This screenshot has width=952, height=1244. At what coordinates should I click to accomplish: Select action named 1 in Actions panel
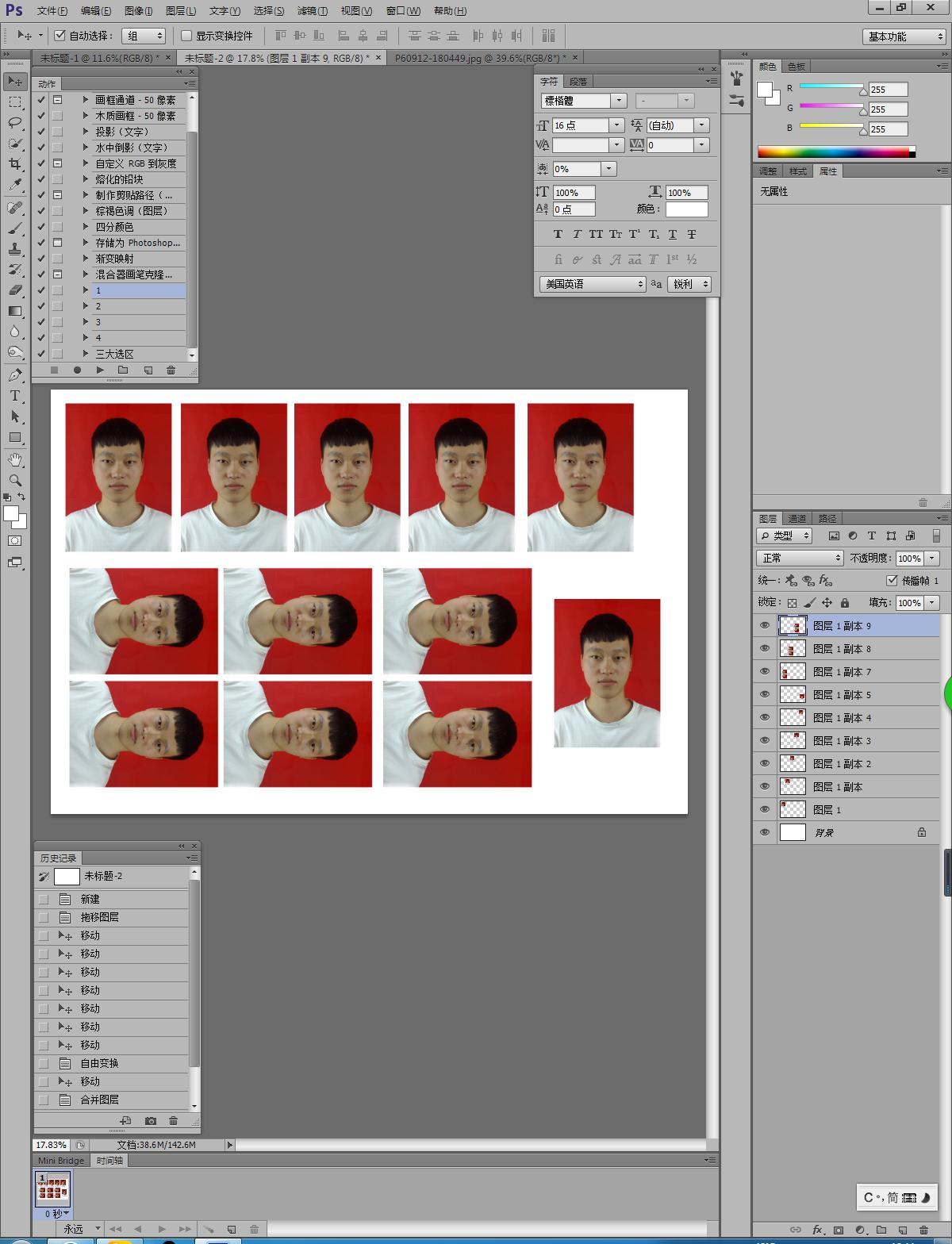(139, 290)
